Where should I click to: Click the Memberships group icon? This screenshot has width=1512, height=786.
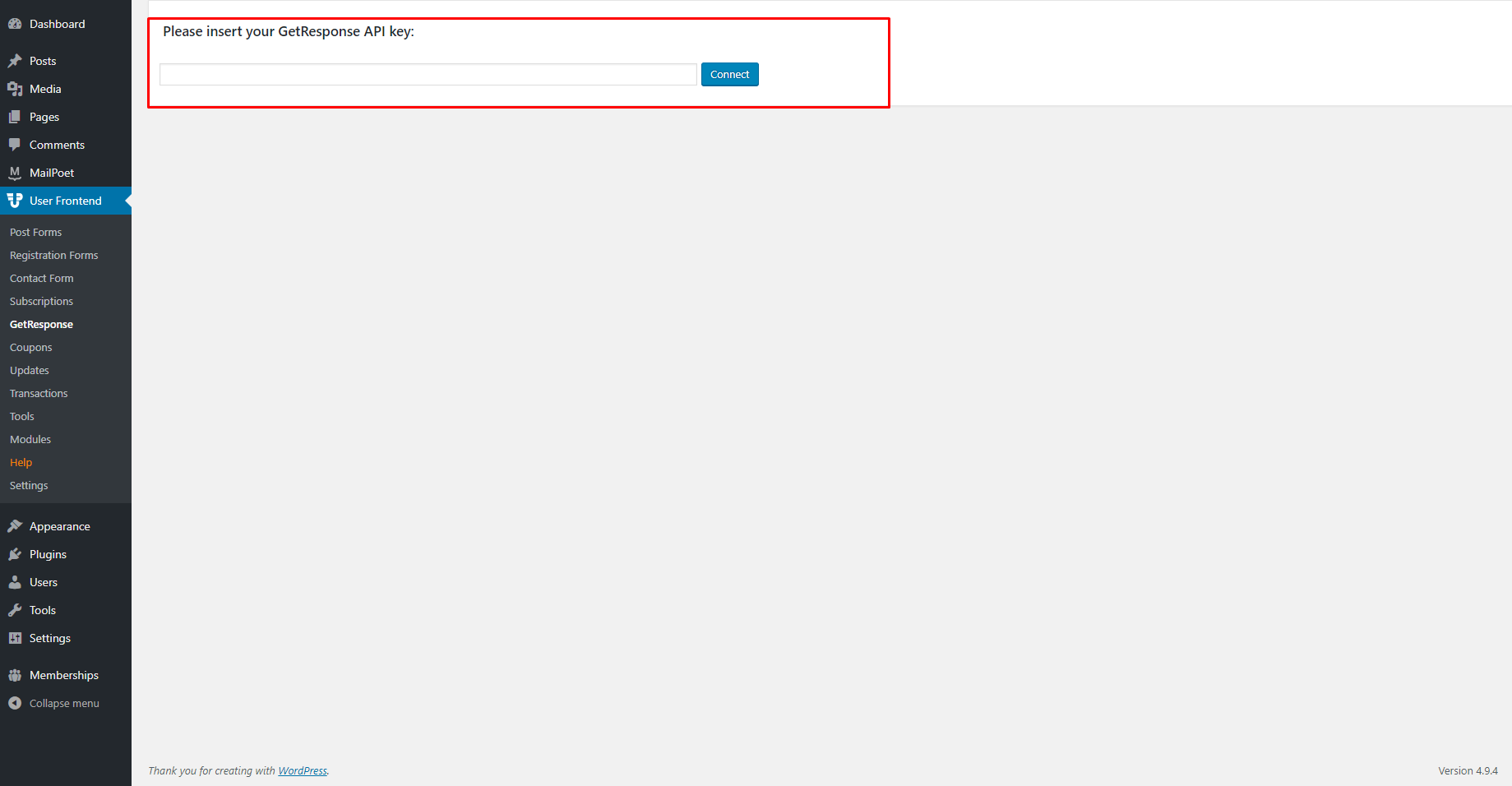[x=15, y=675]
